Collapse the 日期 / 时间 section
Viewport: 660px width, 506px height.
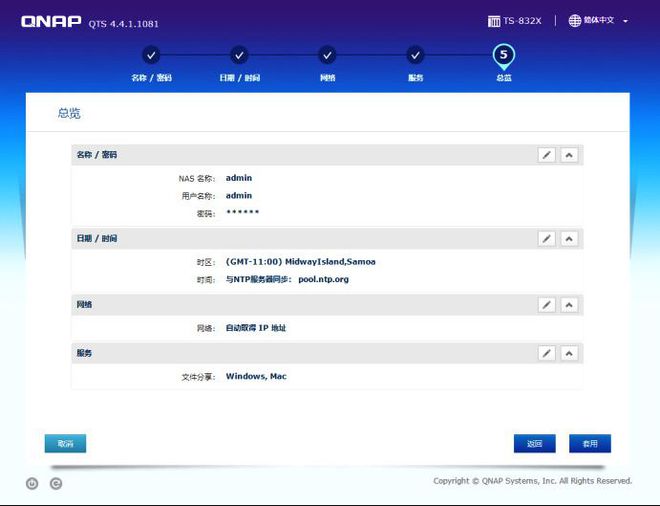(x=569, y=239)
